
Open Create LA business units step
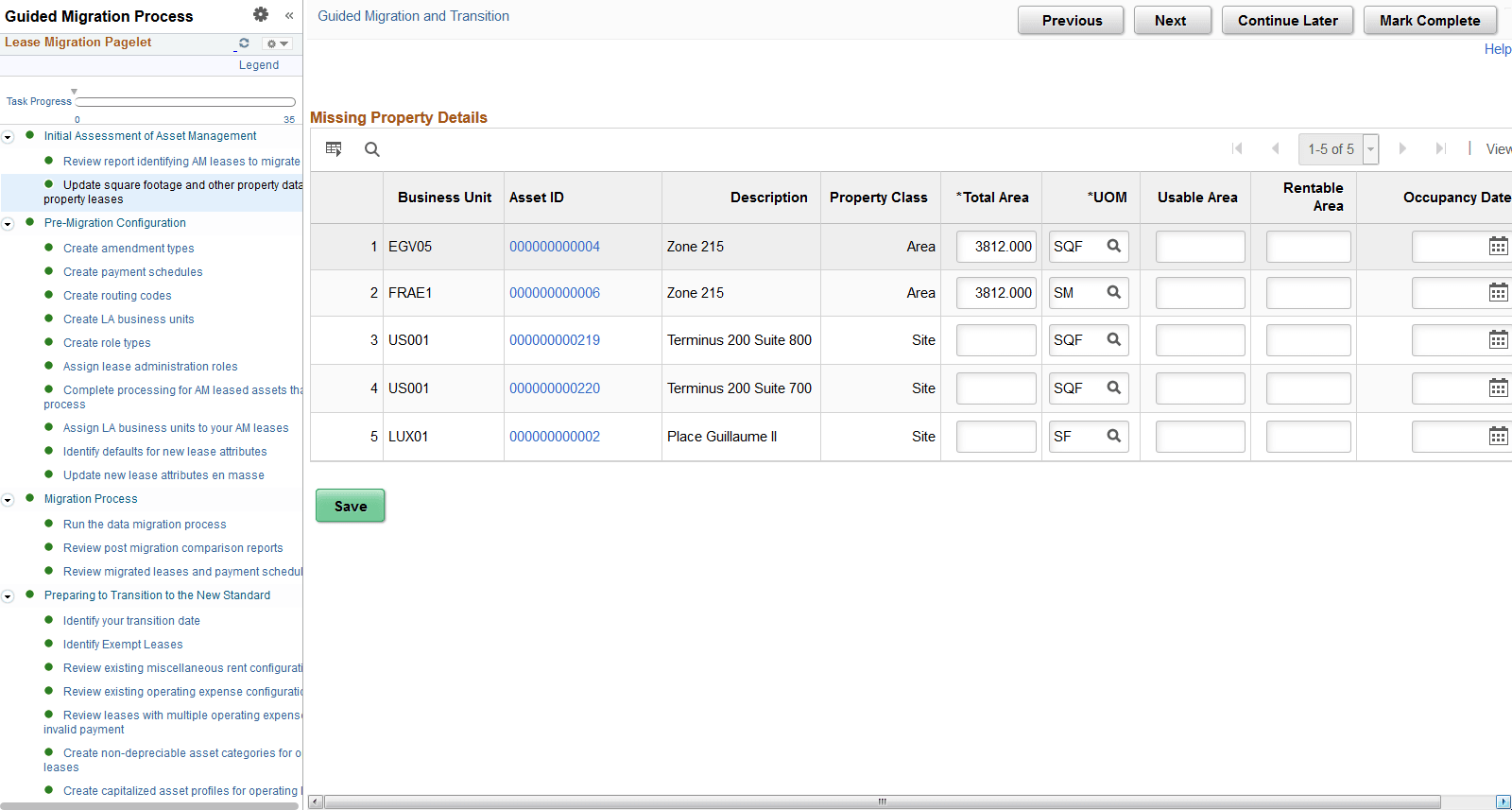tap(129, 319)
